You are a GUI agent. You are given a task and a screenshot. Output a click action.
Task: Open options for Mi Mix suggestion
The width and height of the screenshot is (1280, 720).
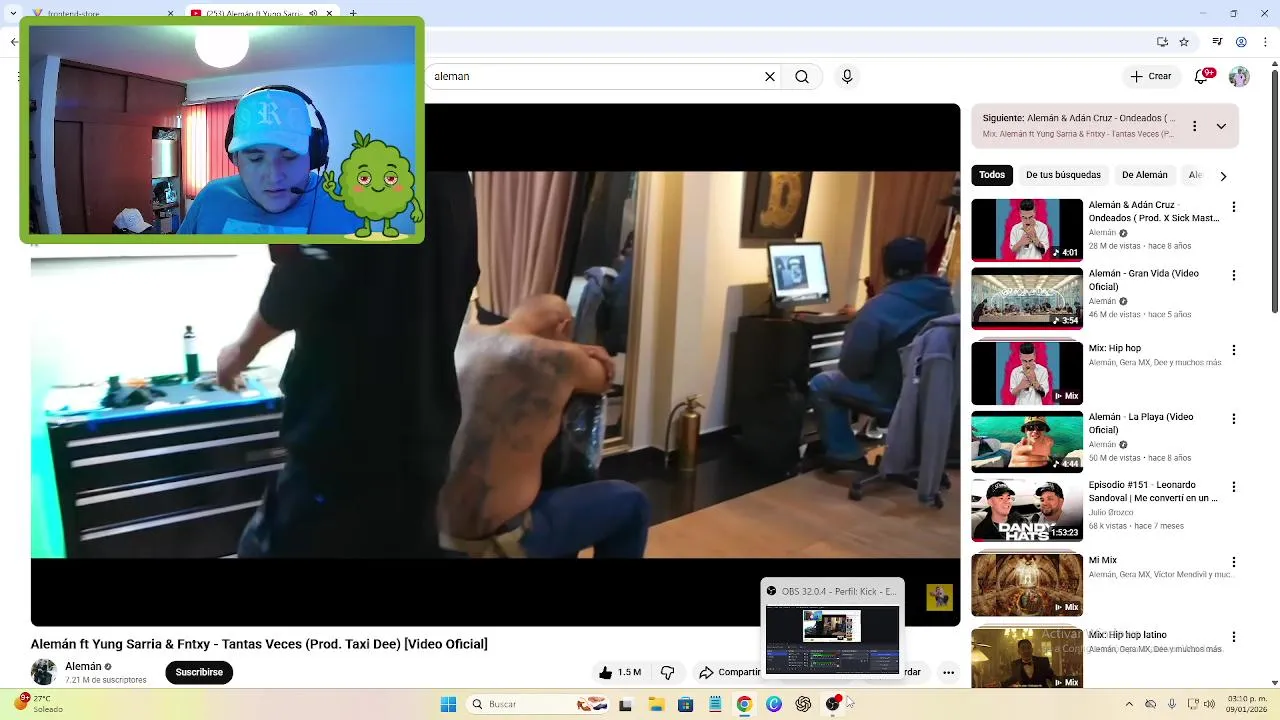click(x=1234, y=562)
